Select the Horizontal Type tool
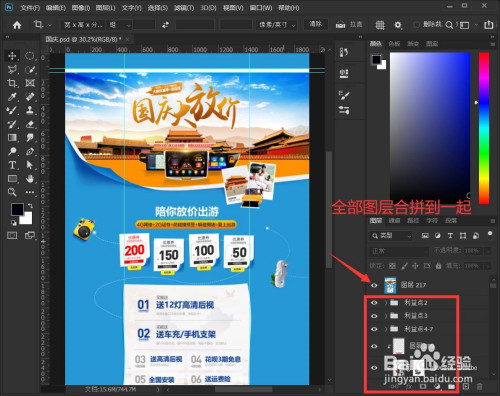 (12, 165)
